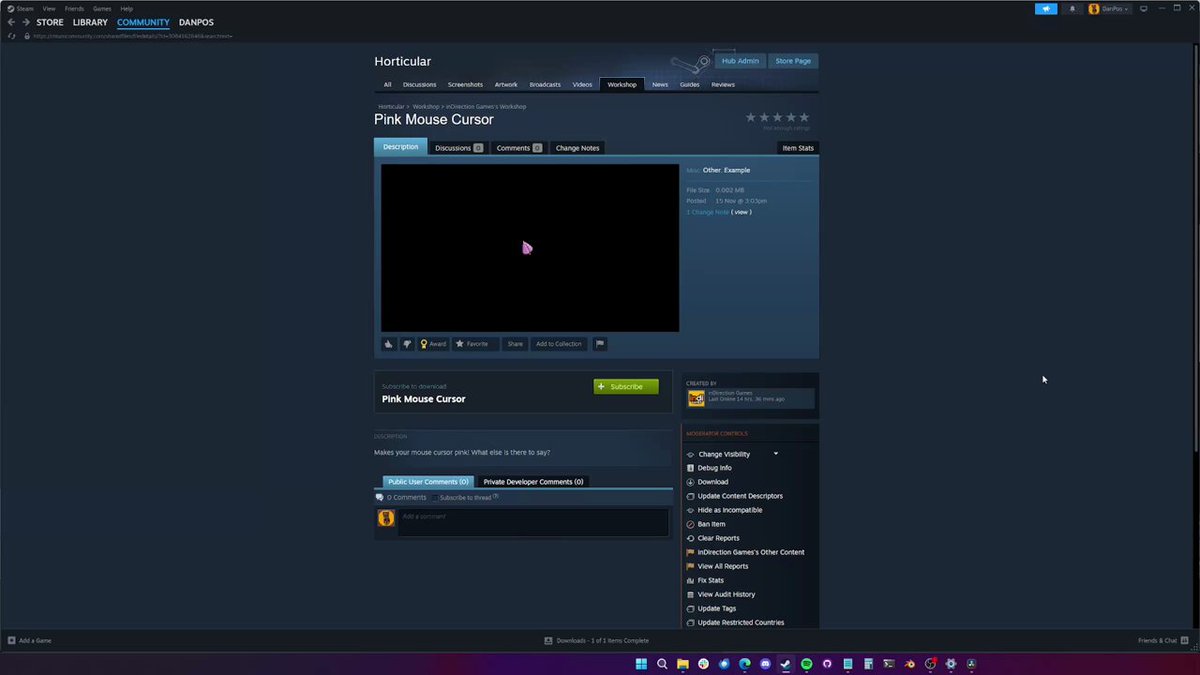Switch to Screenshots hub tab
This screenshot has height=675, width=1200.
465,85
